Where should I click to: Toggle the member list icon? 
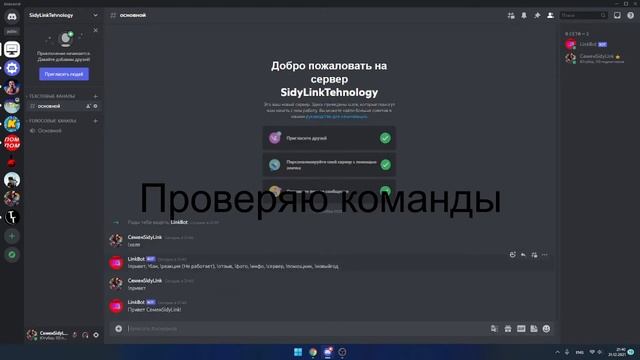tap(550, 16)
